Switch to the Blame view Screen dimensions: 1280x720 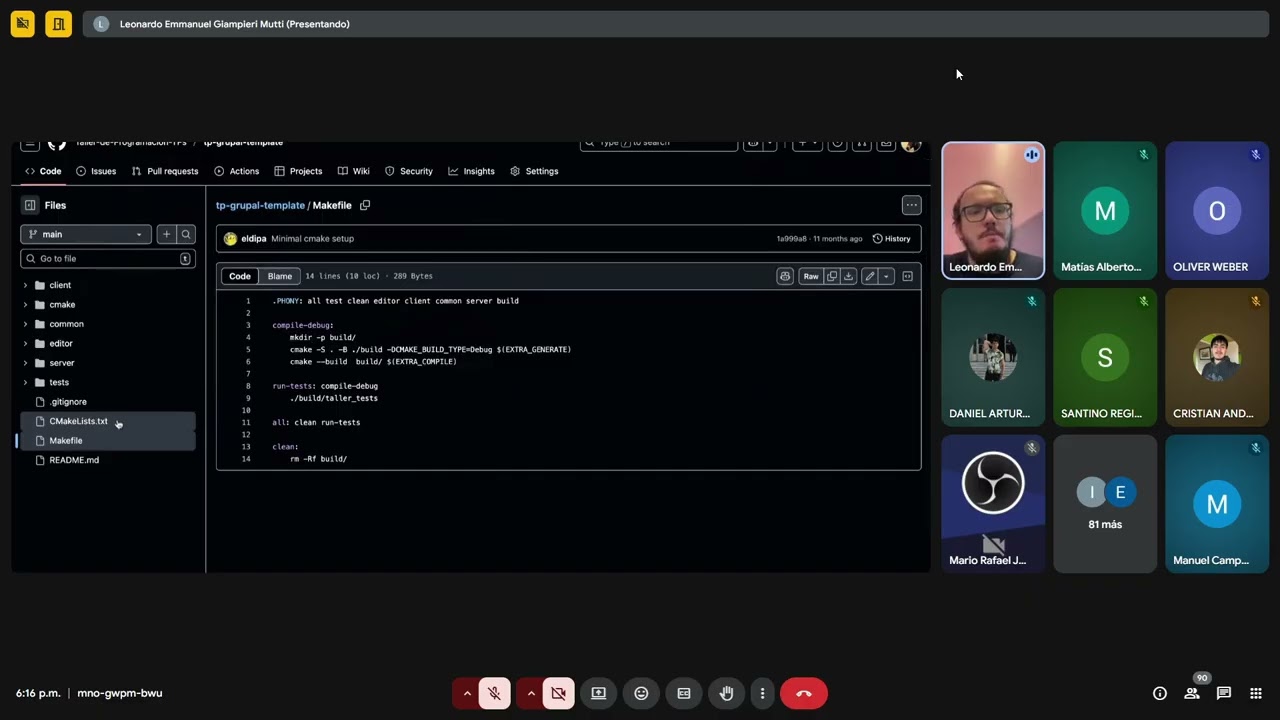tap(280, 276)
